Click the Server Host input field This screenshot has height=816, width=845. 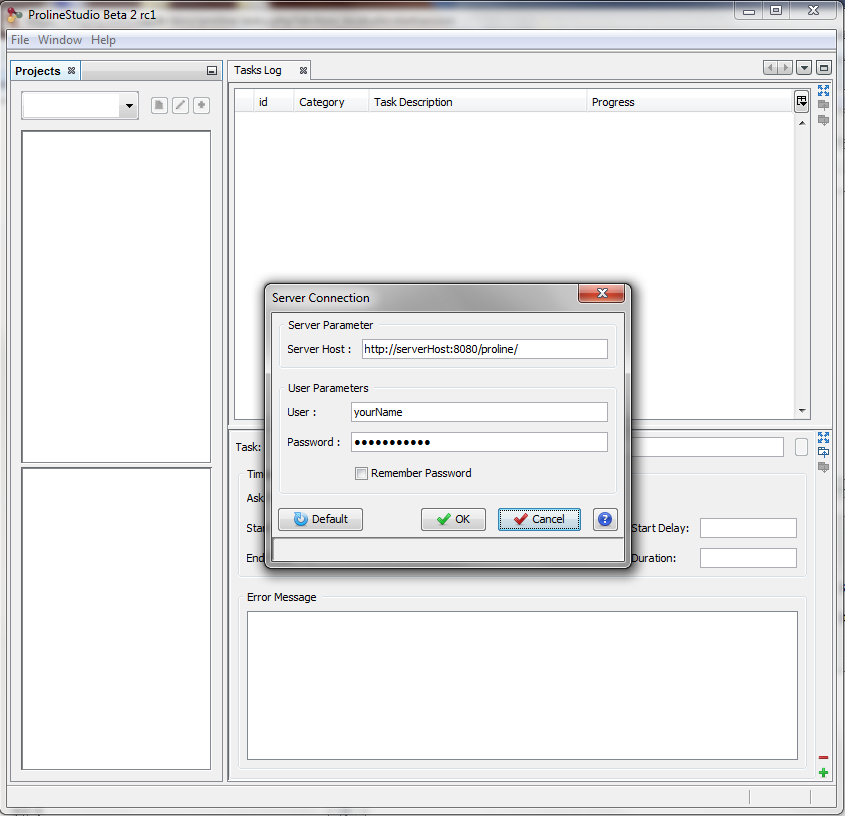click(x=484, y=349)
